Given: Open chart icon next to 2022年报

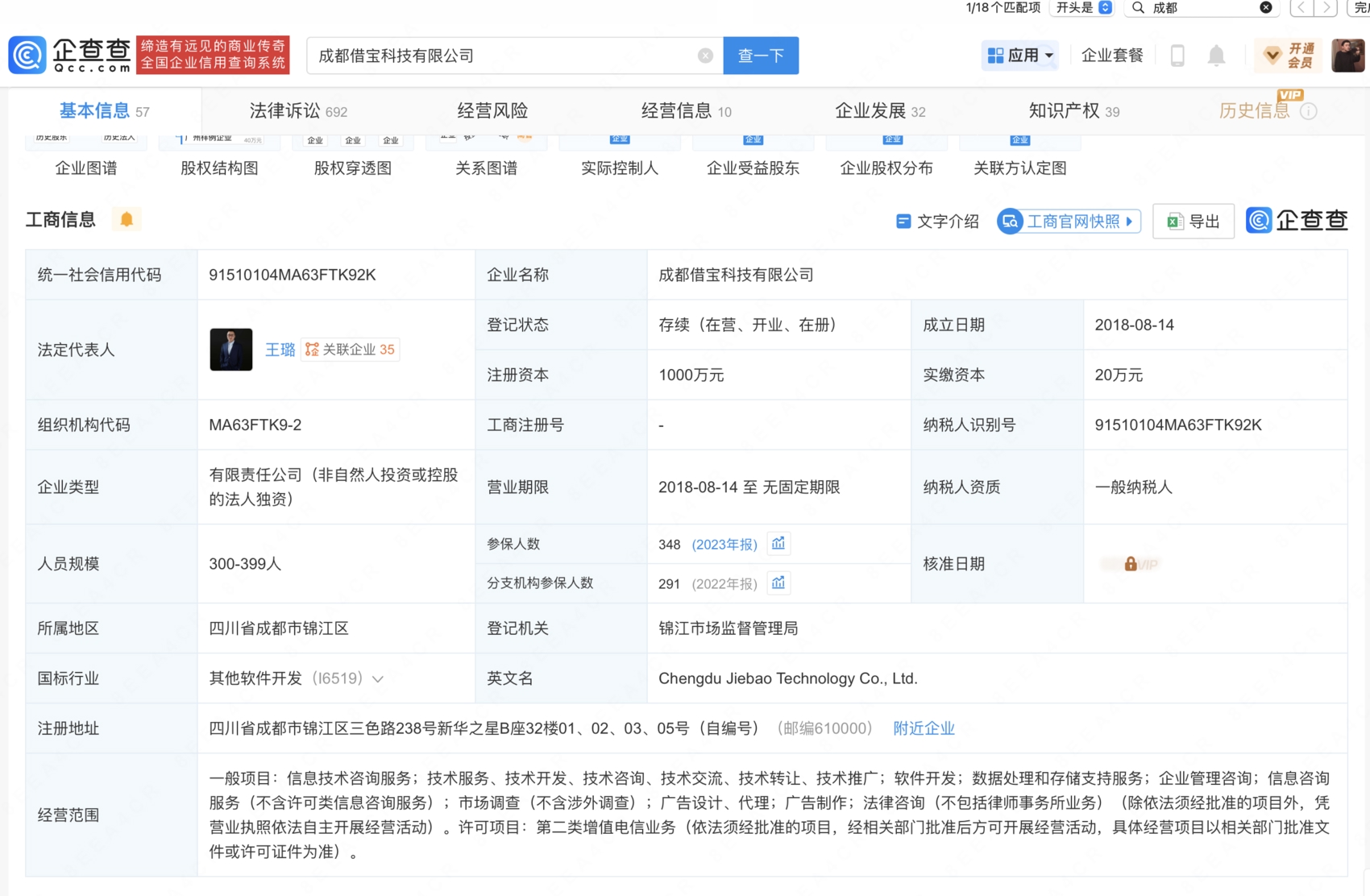Looking at the screenshot, I should tap(778, 583).
